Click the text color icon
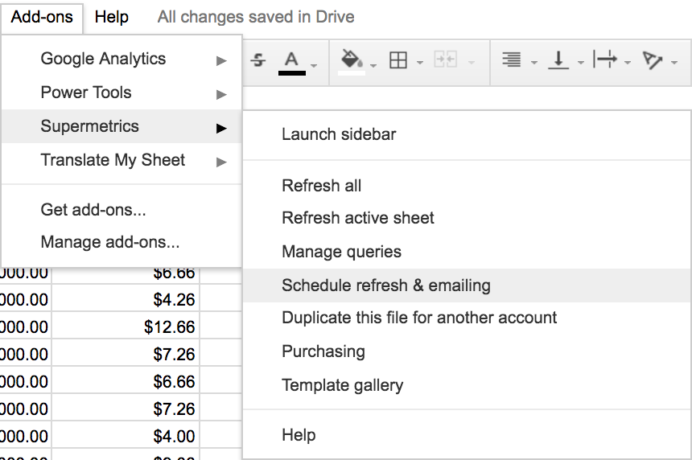 pyautogui.click(x=291, y=61)
